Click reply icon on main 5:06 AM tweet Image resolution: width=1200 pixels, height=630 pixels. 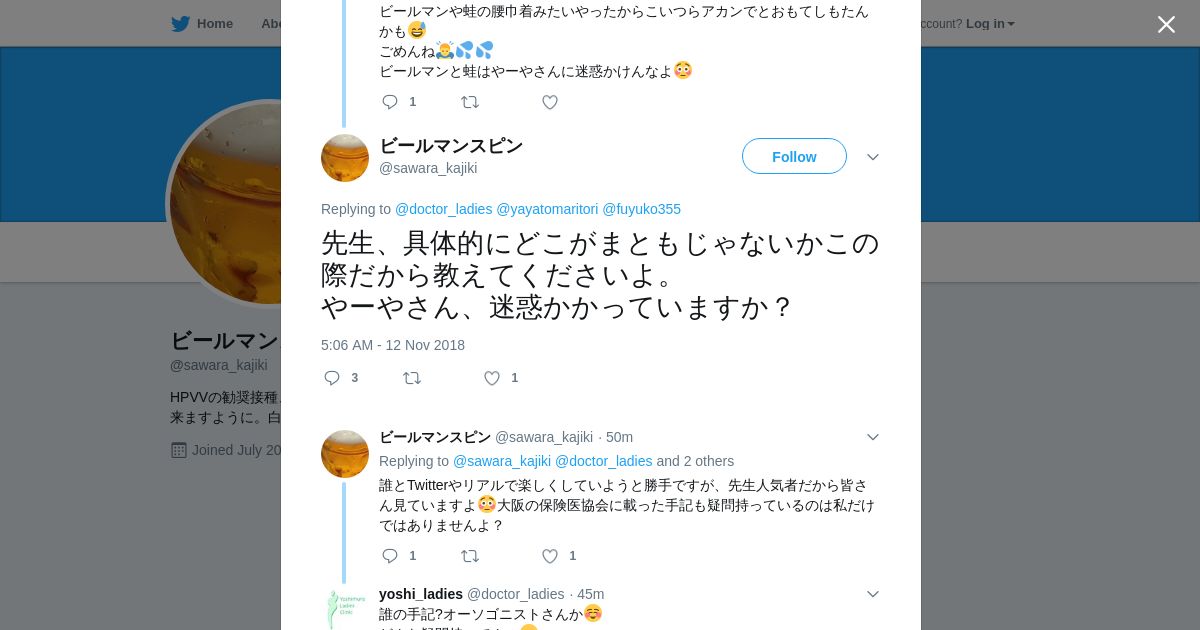click(x=332, y=378)
